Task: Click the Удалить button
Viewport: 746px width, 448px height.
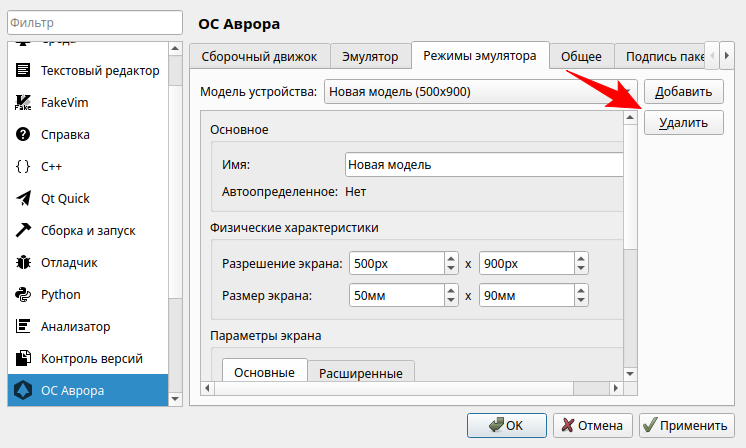Action: [x=684, y=123]
